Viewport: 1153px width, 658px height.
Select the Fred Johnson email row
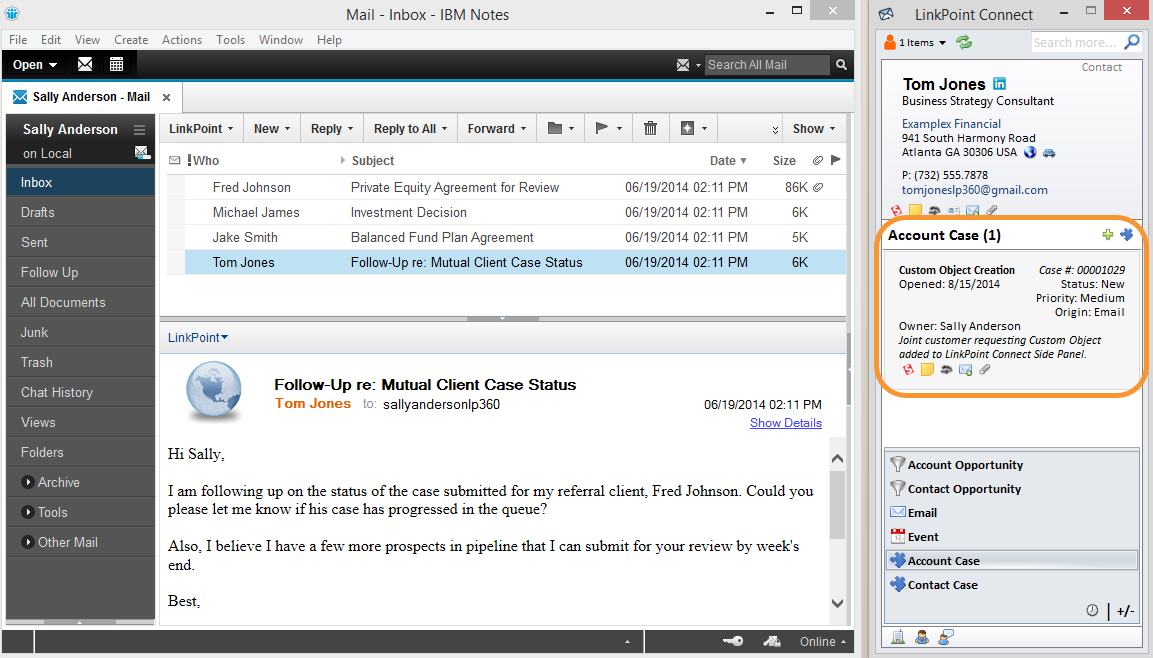(507, 187)
